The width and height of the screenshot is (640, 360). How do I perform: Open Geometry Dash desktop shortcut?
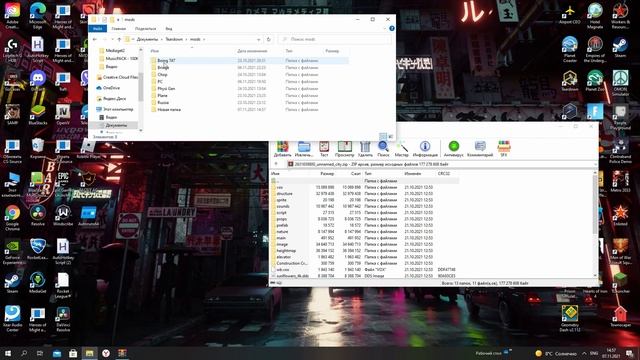click(570, 318)
